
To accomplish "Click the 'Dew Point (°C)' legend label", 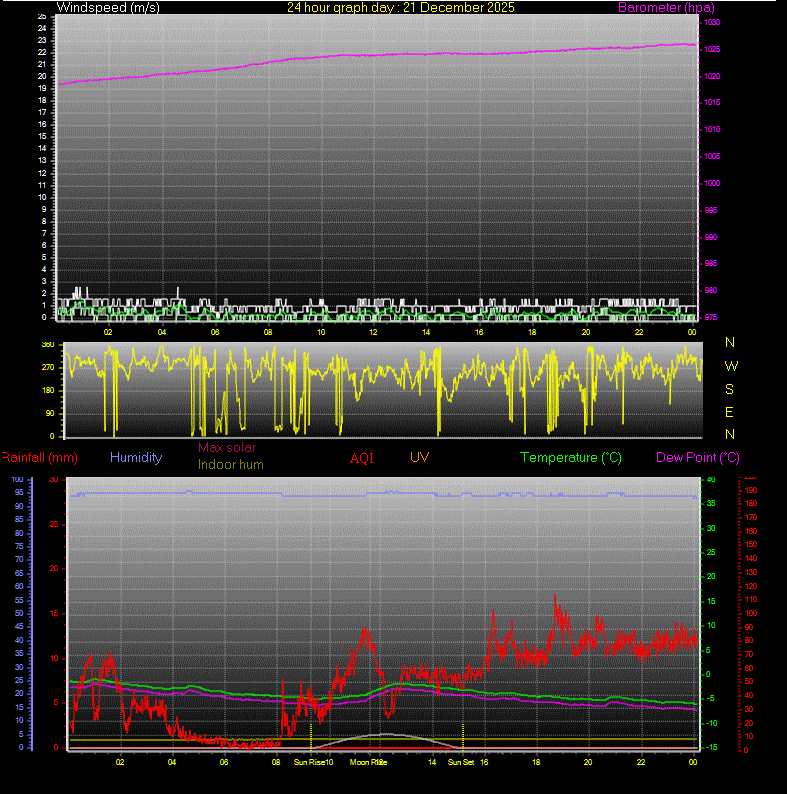I will pos(698,458).
